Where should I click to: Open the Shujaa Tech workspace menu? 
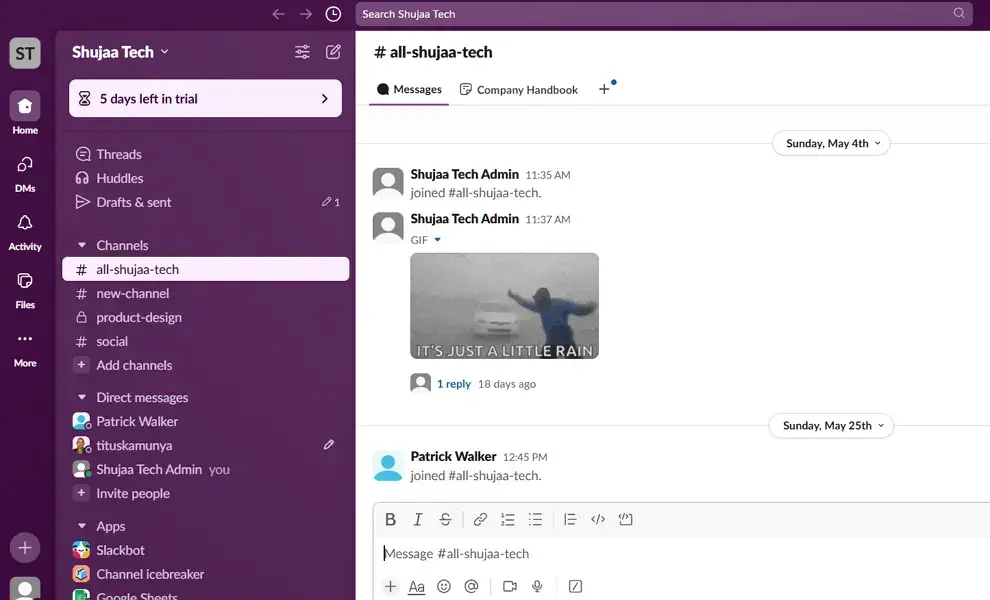(x=121, y=52)
